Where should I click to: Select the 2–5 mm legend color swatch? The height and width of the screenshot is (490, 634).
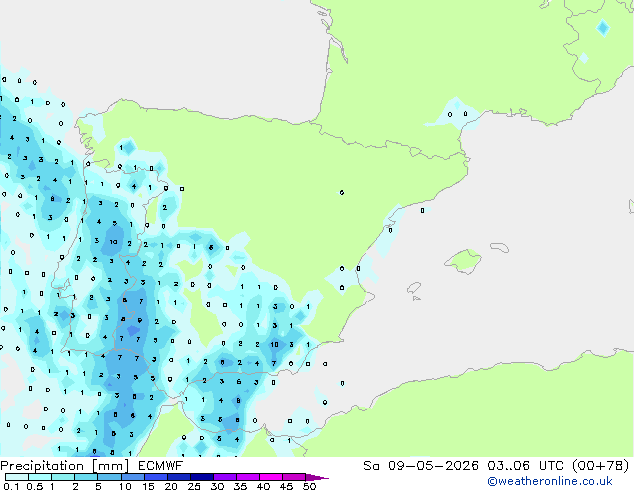pyautogui.click(x=86, y=477)
